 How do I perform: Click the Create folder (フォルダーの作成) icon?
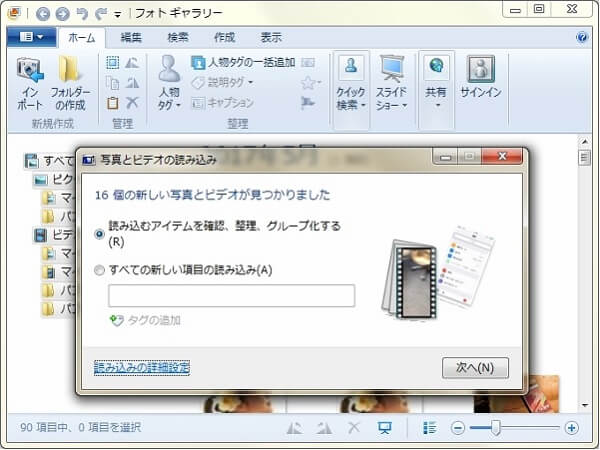tap(70, 69)
